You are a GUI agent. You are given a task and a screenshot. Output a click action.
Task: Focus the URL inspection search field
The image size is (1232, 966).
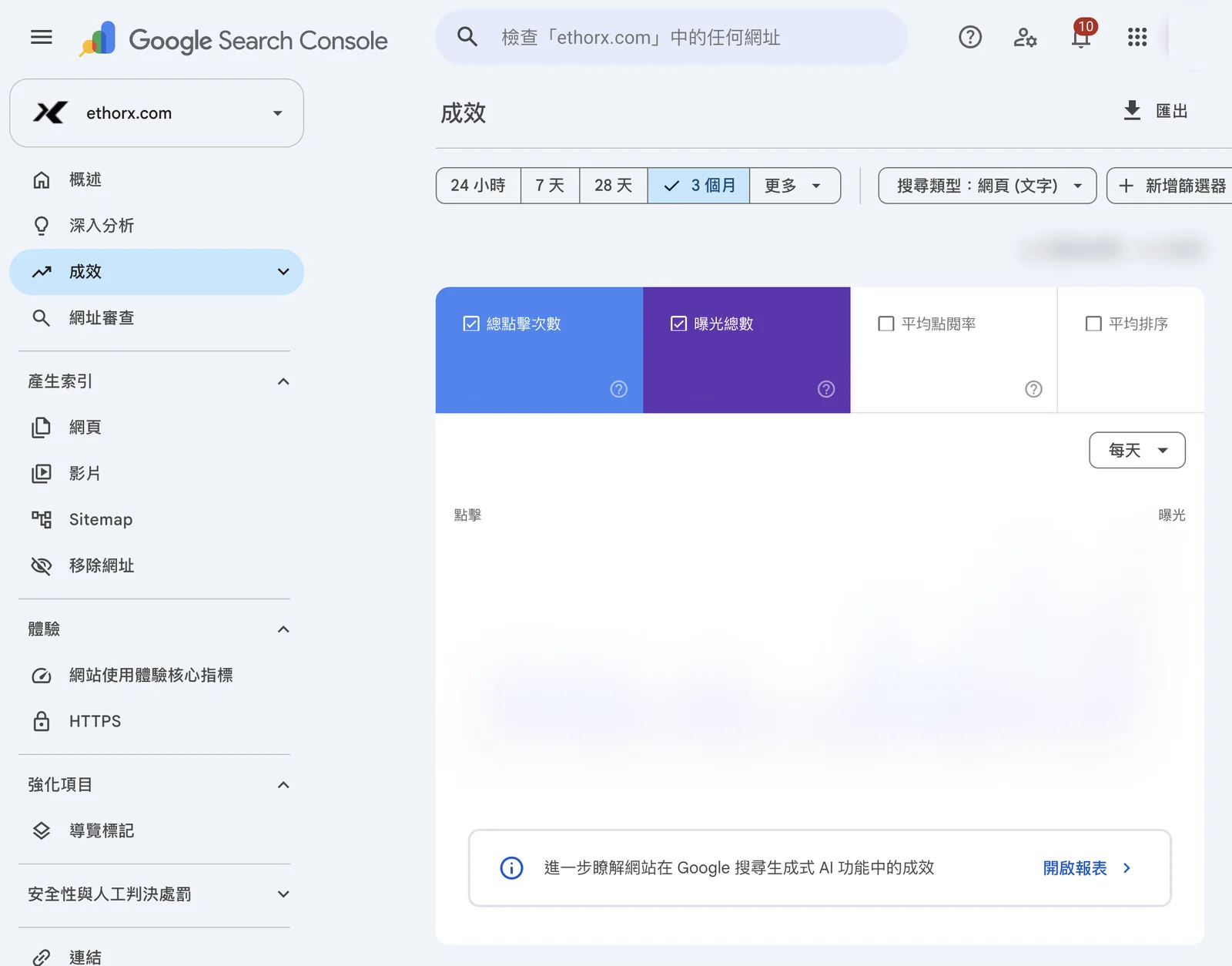pyautogui.click(x=671, y=37)
